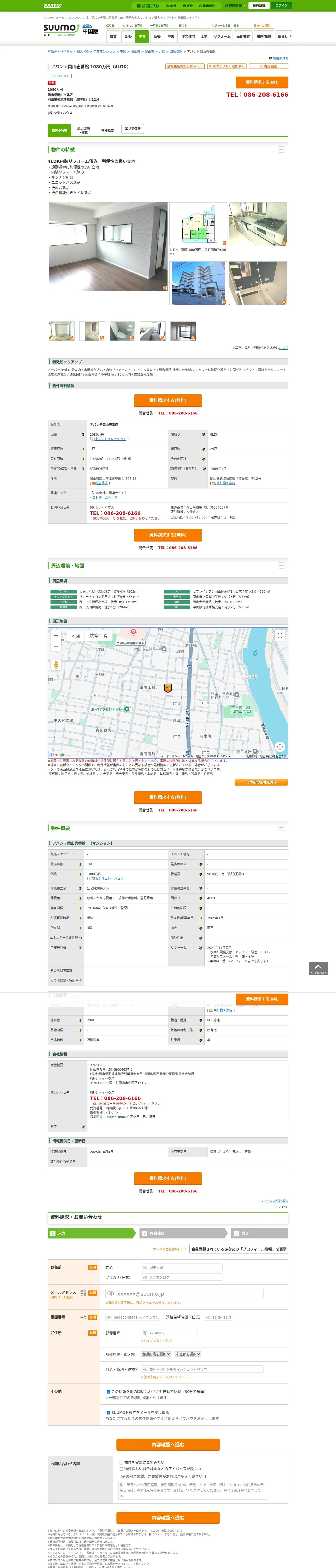The image size is (336, 1568).
Task: Open help icon beside 向き
Action: (x=200, y=928)
